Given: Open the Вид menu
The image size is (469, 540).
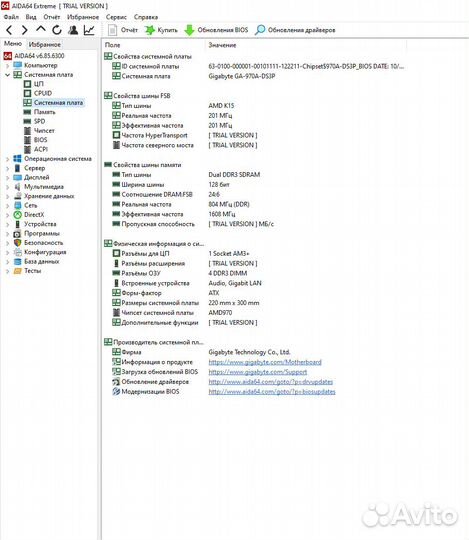Looking at the screenshot, I should coord(31,17).
